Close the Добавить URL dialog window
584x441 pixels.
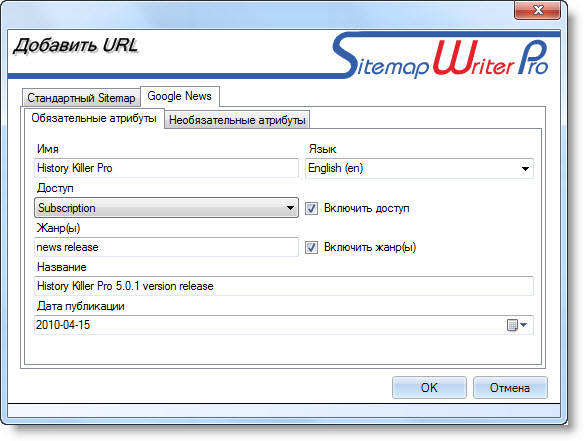537,10
